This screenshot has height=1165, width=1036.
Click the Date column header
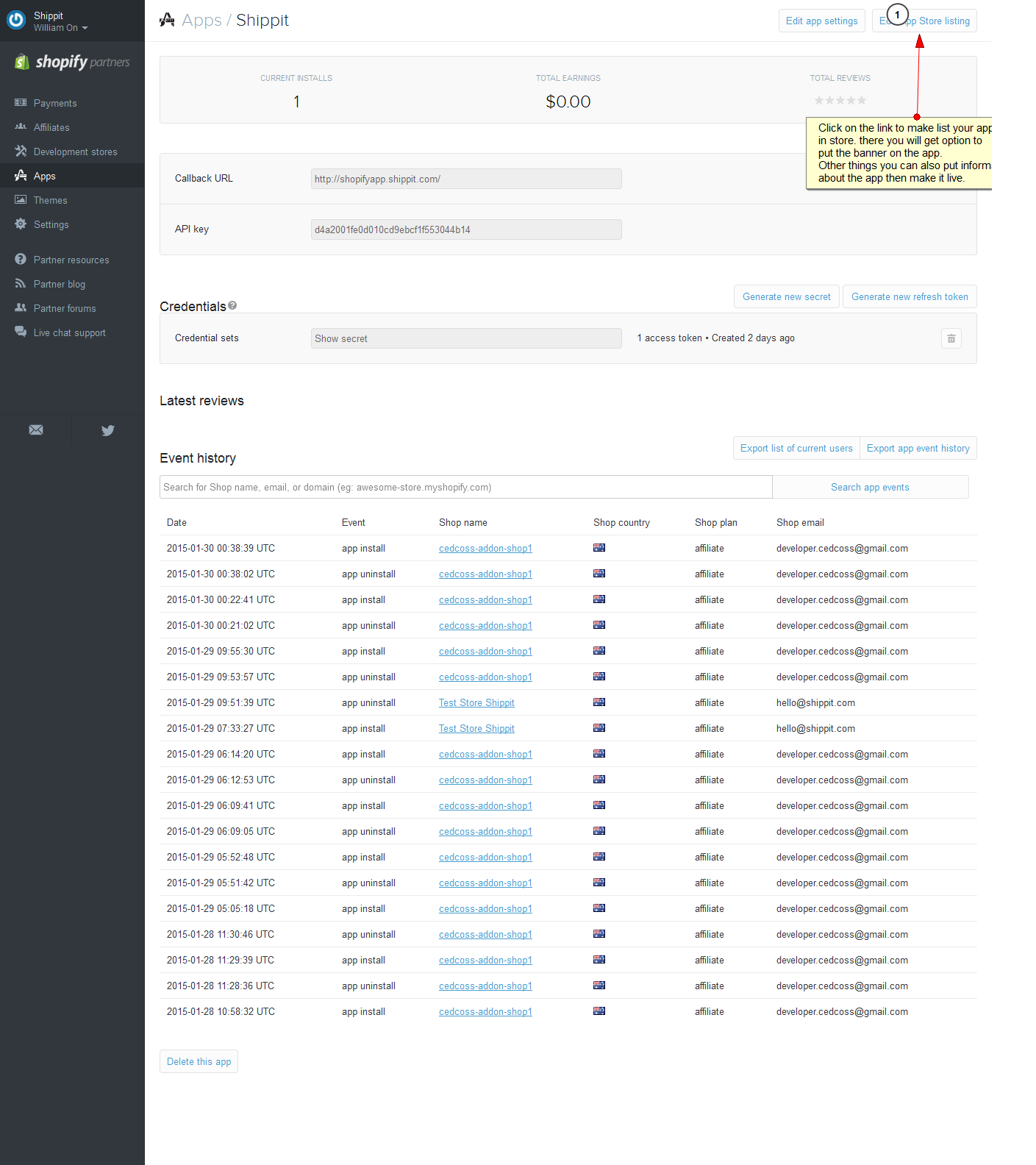[176, 522]
